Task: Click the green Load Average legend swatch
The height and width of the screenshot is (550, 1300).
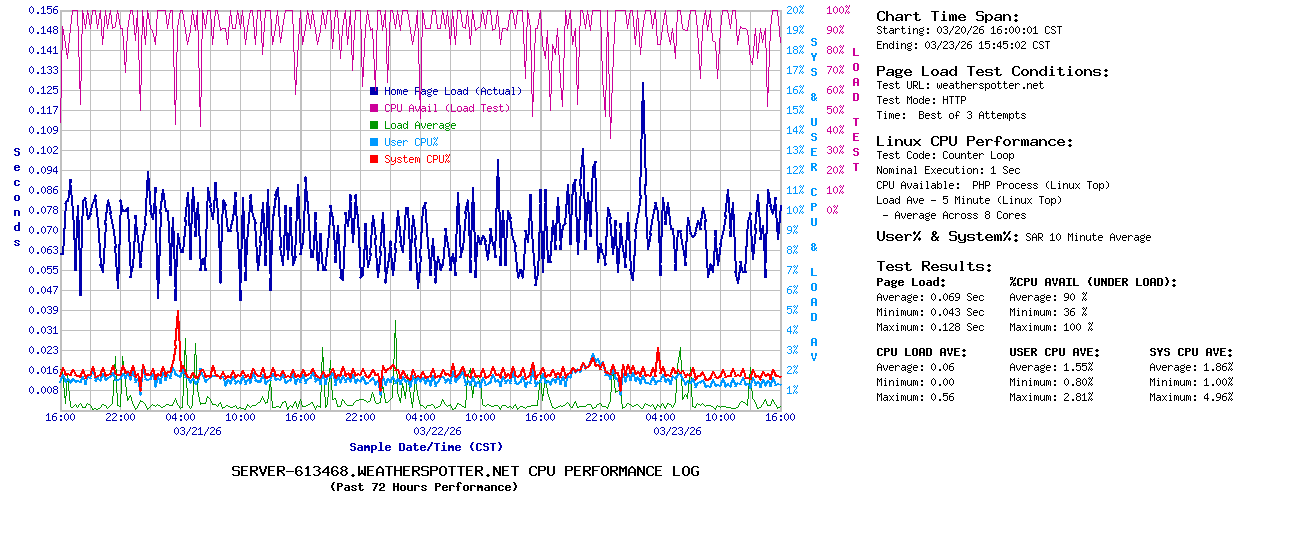Action: 374,125
